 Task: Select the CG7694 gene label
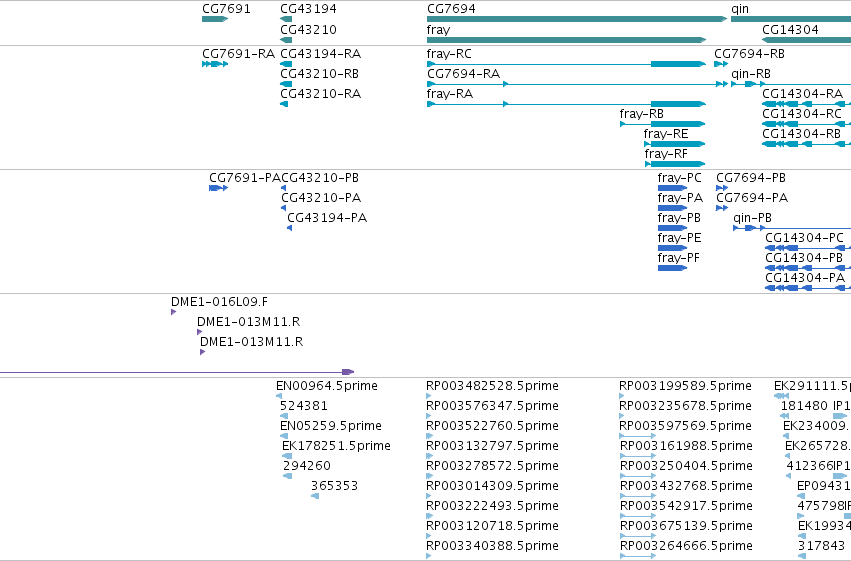point(451,9)
